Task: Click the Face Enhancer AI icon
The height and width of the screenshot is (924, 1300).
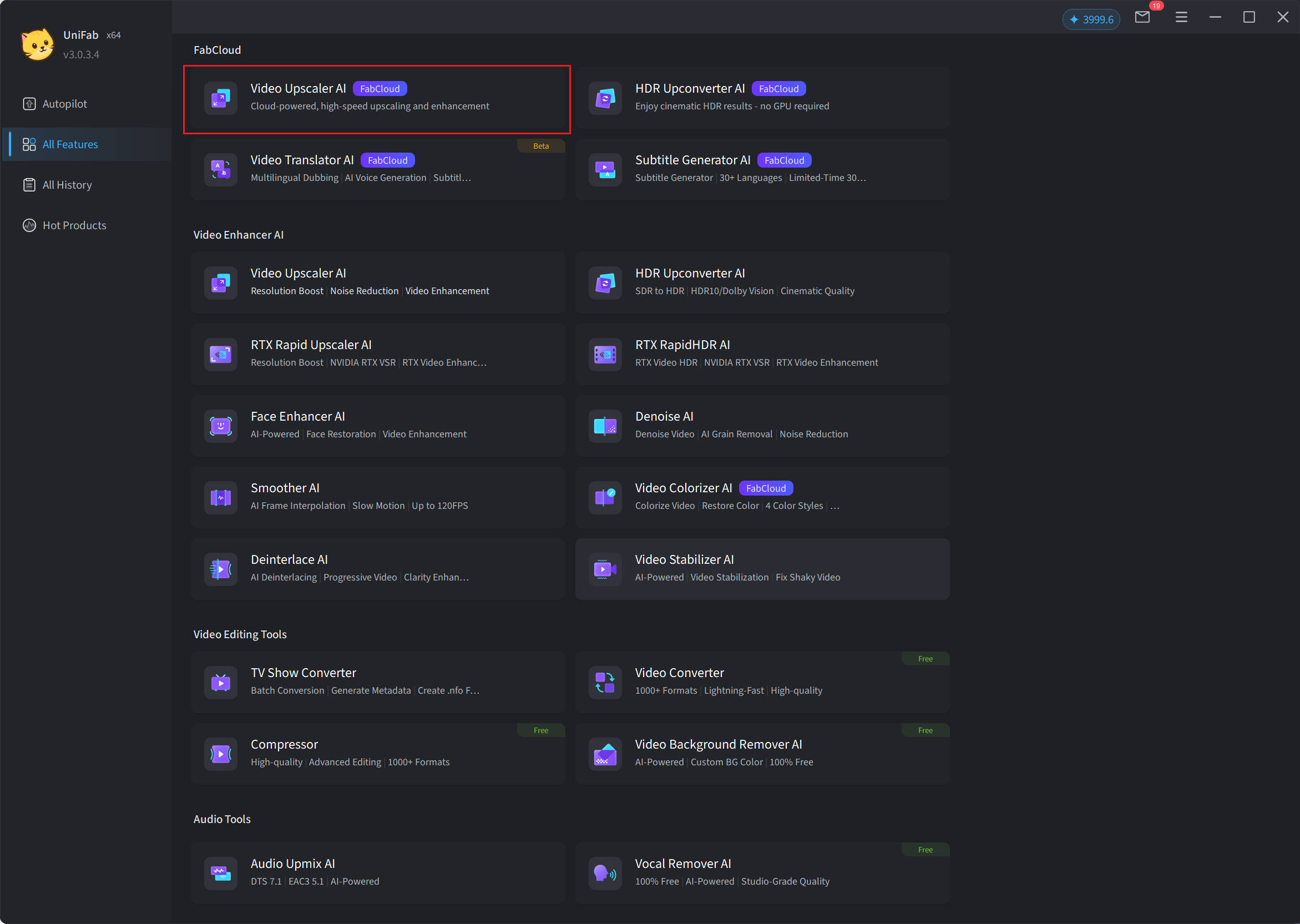Action: (221, 426)
